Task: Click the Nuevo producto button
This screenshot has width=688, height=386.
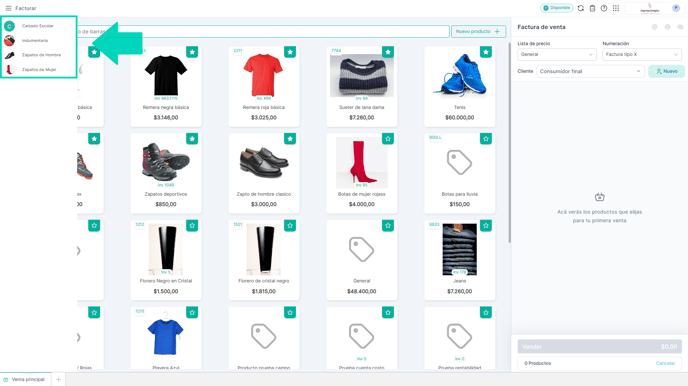Action: [478, 32]
